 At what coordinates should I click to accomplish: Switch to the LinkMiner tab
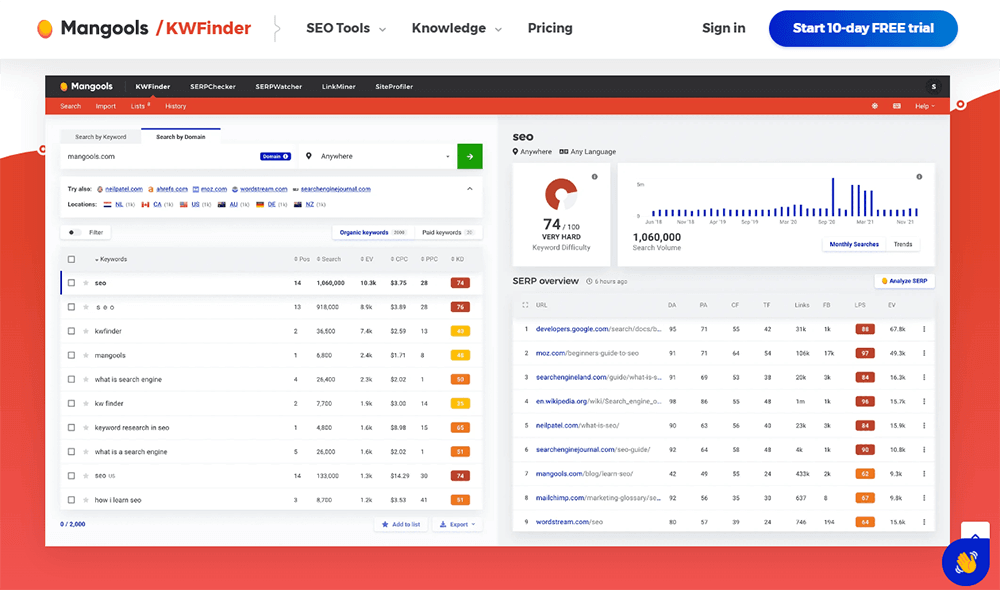[x=339, y=87]
